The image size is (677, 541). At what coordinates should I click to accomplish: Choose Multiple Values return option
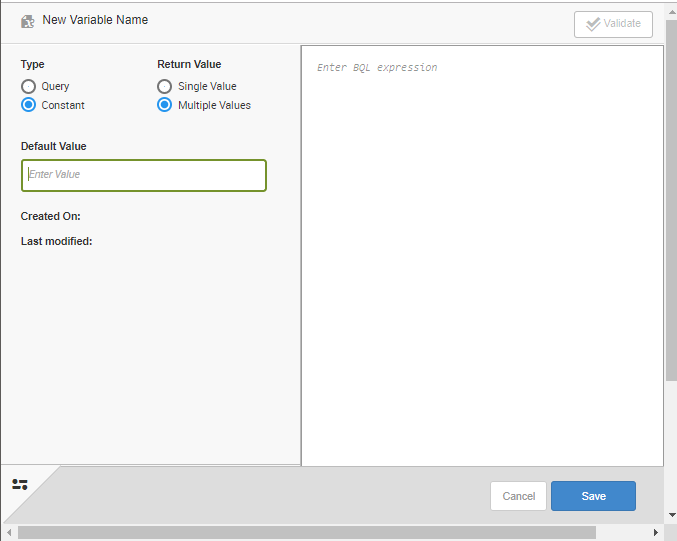(x=165, y=105)
